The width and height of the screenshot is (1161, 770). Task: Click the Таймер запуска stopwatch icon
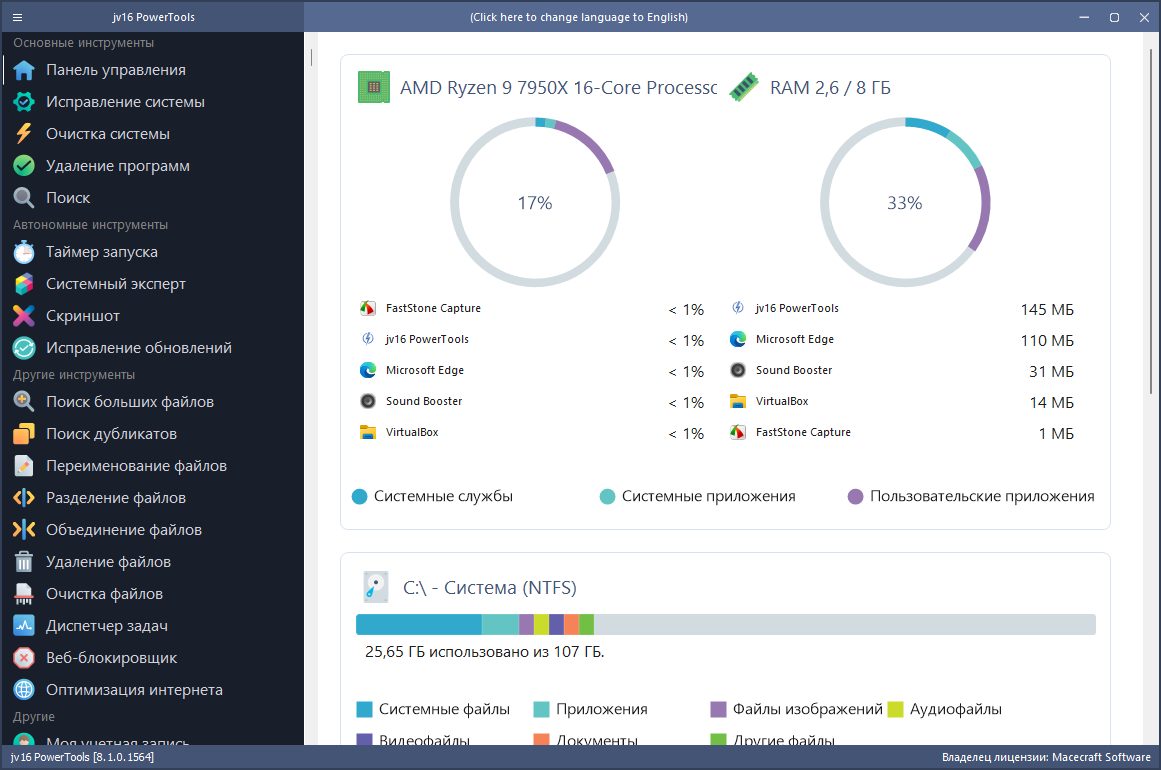(x=24, y=252)
